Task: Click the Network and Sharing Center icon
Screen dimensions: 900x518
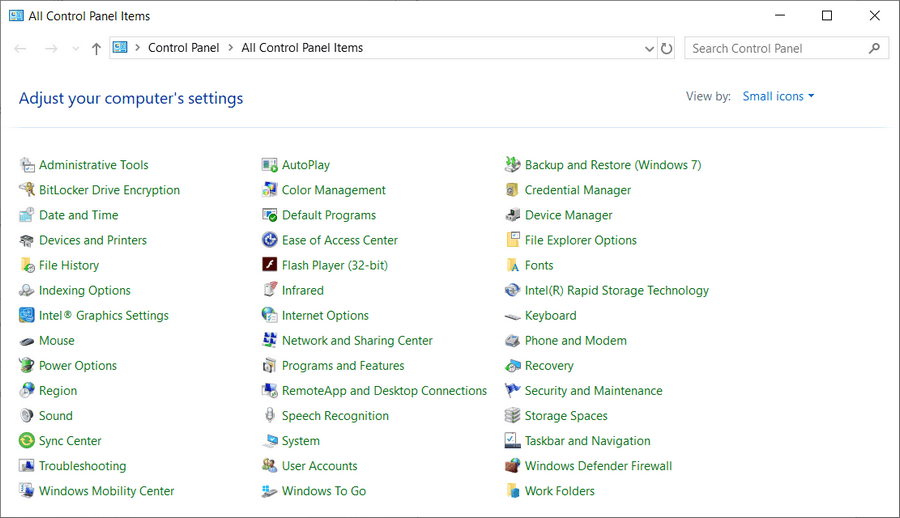Action: pos(270,341)
